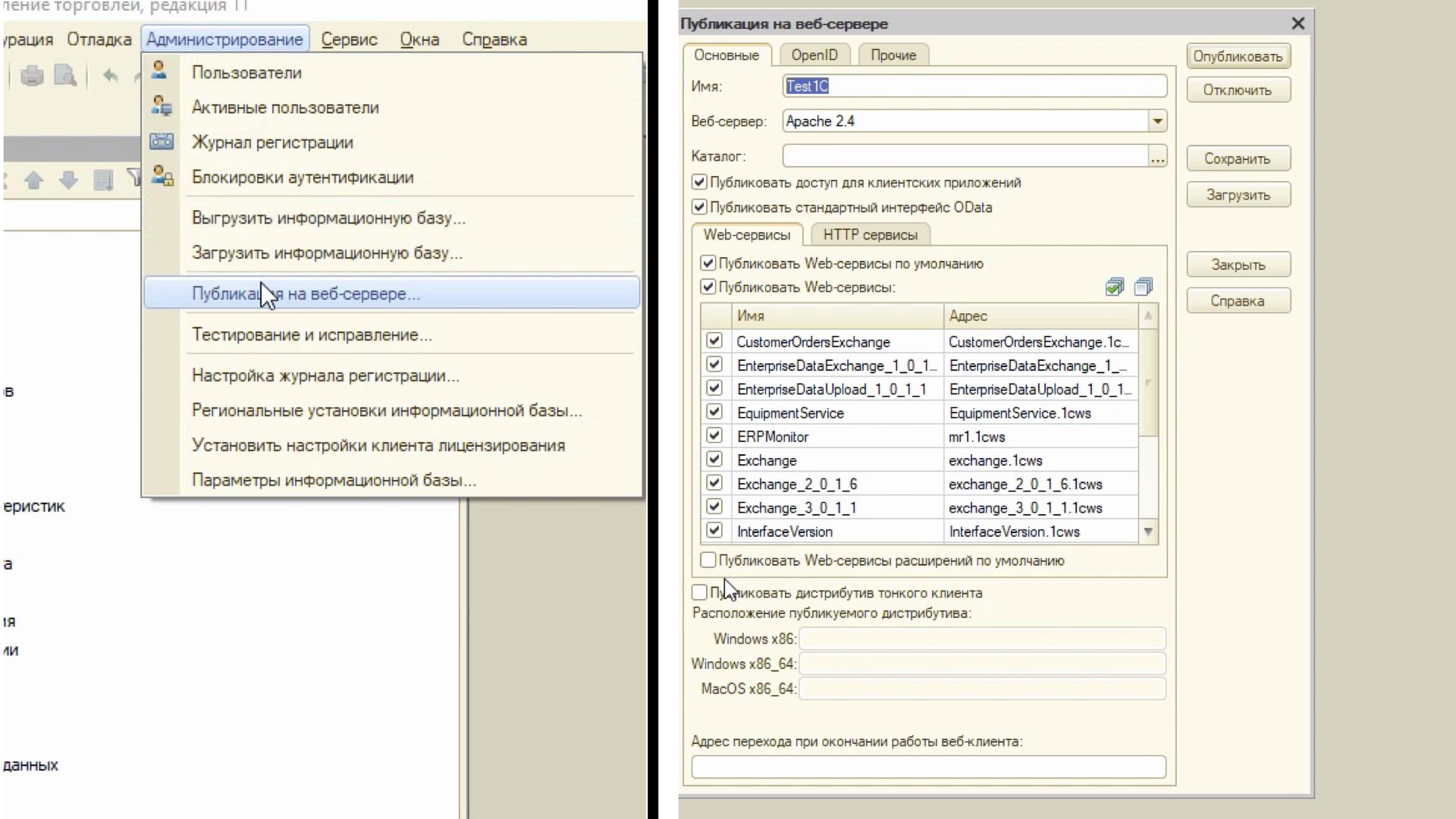Click the Каталог browse ellipsis button

point(1157,156)
